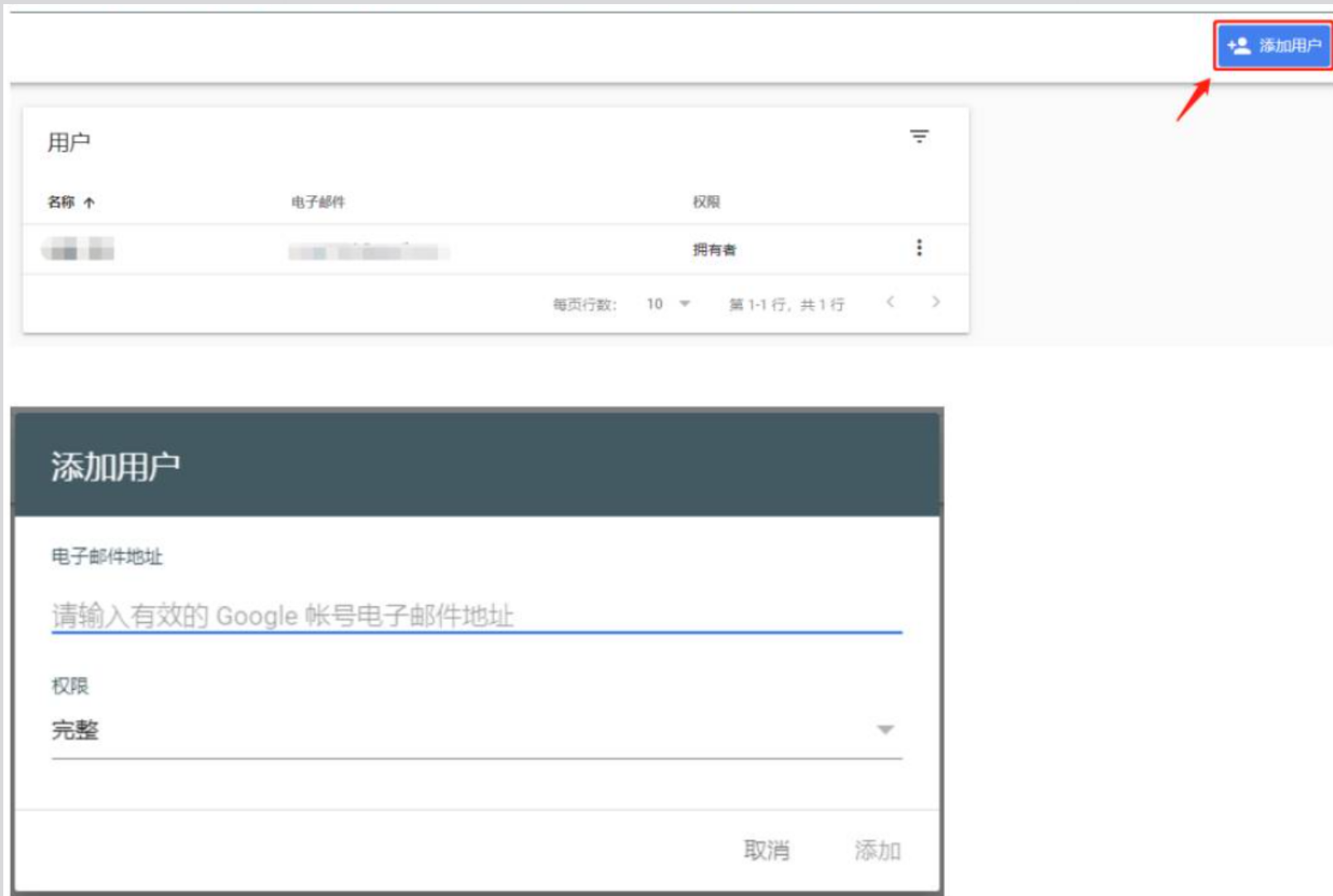Open the 权限 dropdown showing 完整
The width and height of the screenshot is (1333, 896).
[x=477, y=731]
